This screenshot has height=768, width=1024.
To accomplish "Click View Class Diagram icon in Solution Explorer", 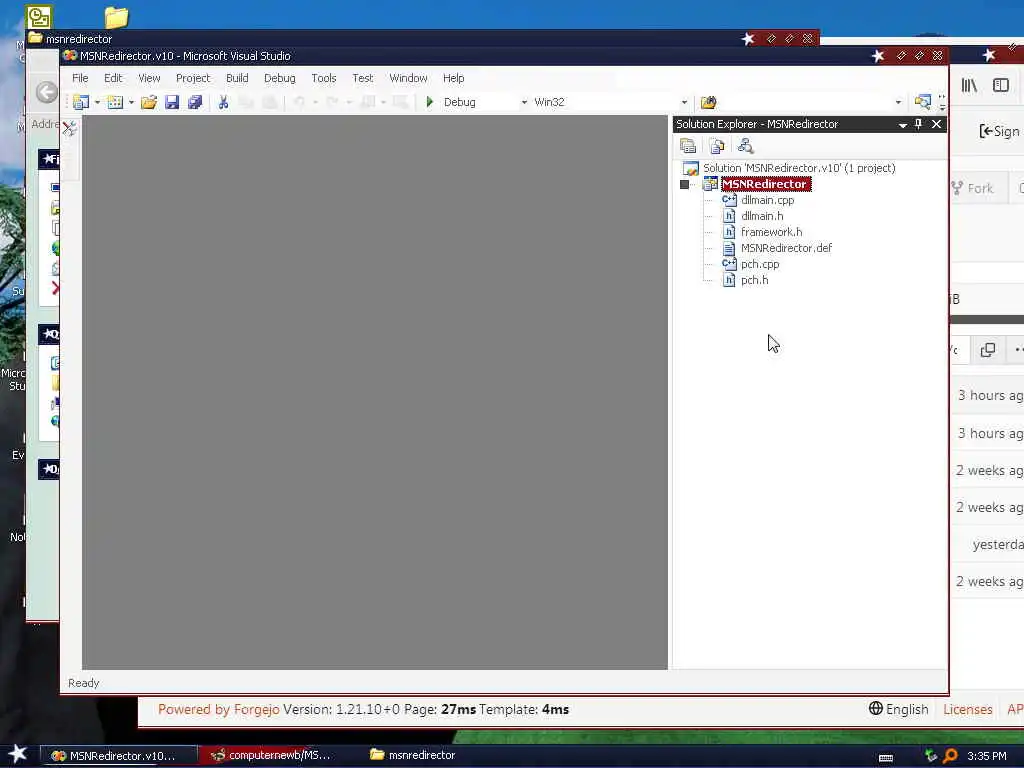I will (x=746, y=146).
